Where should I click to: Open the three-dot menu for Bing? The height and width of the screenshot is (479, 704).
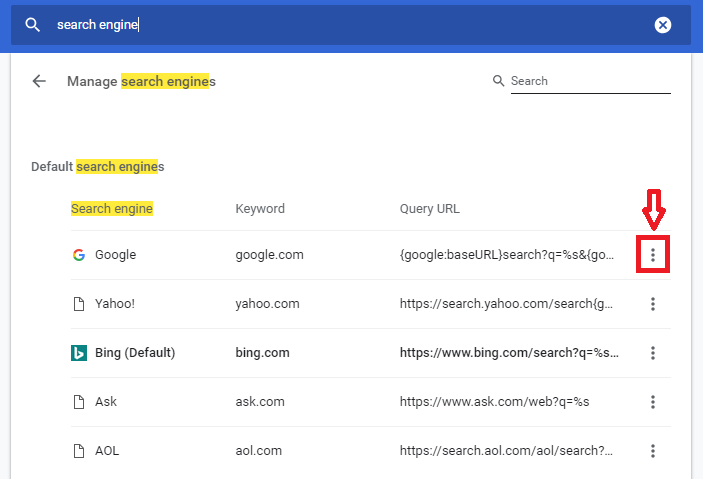click(x=653, y=353)
